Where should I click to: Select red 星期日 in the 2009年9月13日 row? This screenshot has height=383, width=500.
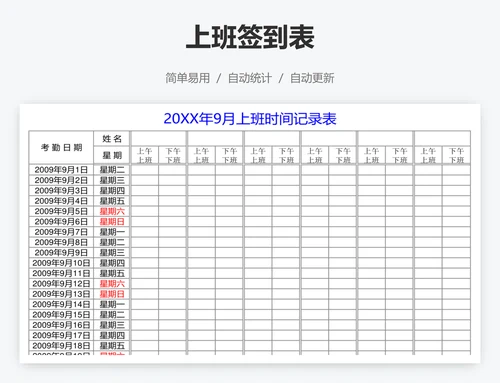tap(112, 294)
